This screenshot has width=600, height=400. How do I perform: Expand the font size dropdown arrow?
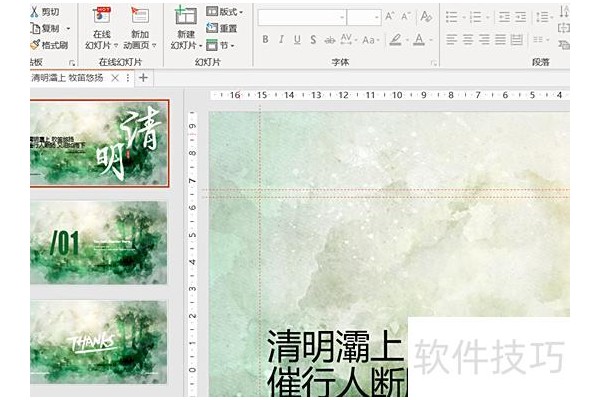(377, 18)
